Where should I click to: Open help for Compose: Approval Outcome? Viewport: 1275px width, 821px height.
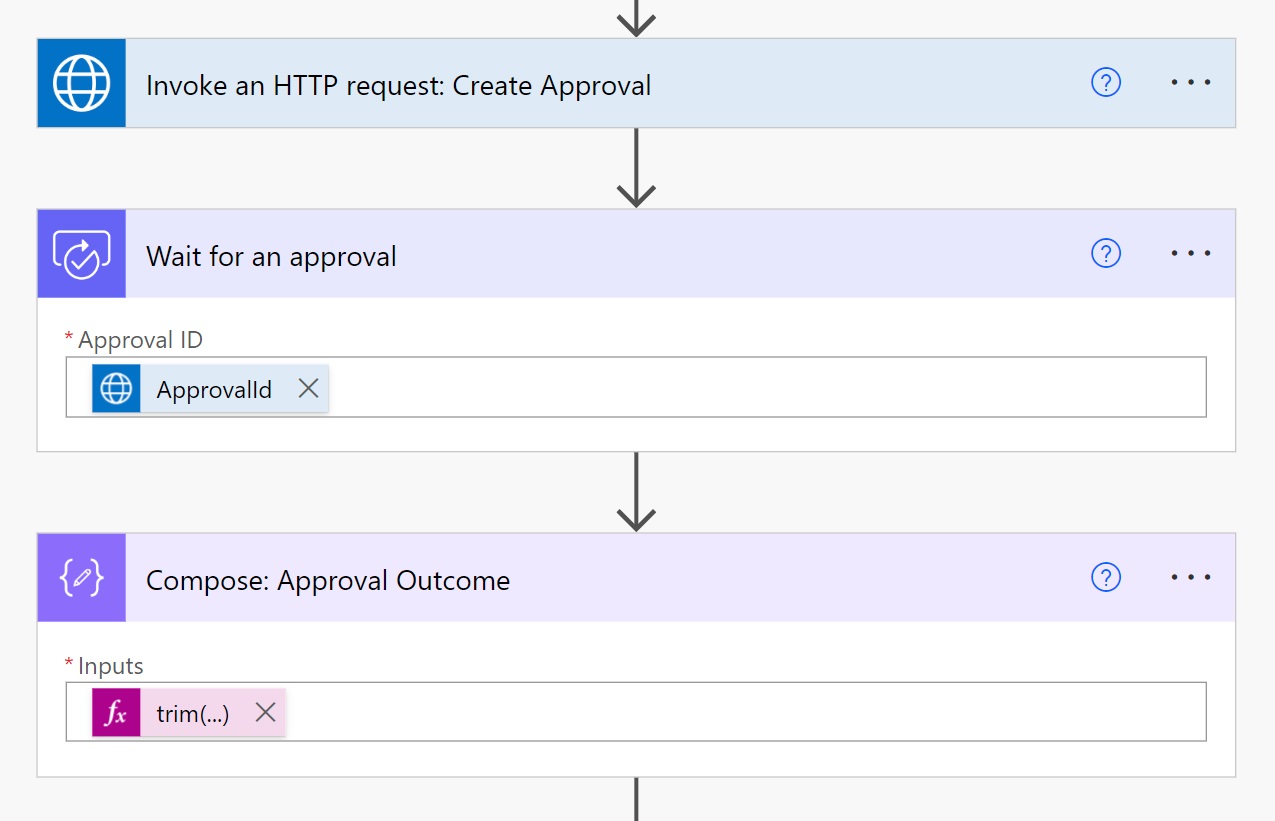[x=1106, y=578]
